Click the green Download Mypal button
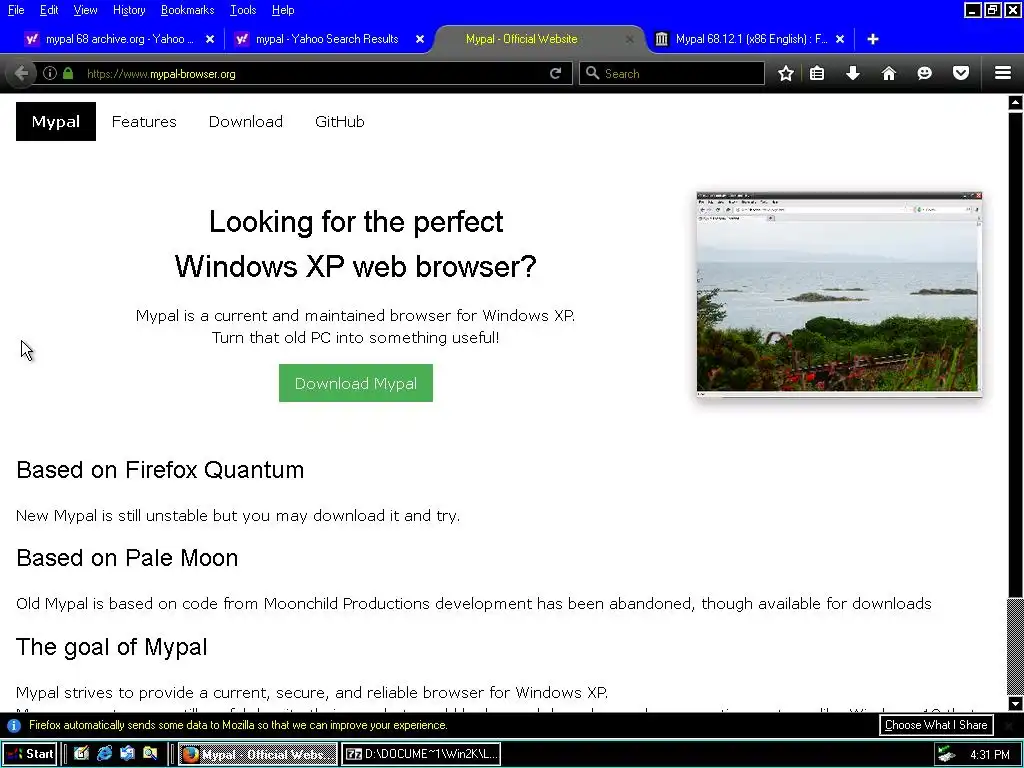 [x=355, y=383]
